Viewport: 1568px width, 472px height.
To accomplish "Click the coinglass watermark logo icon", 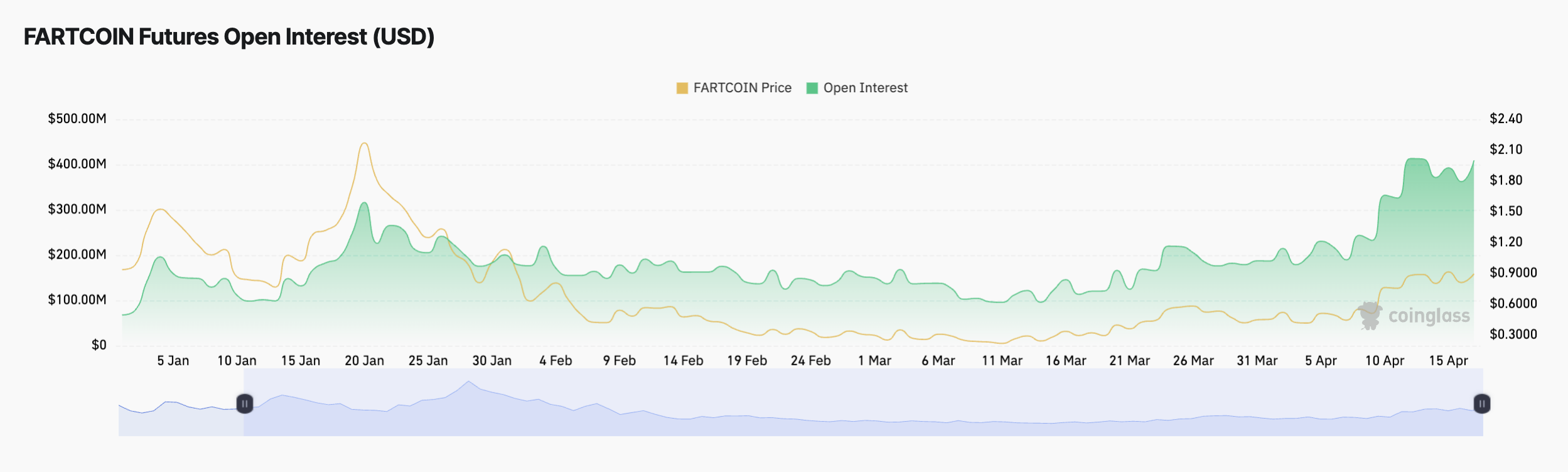I will click(1370, 316).
